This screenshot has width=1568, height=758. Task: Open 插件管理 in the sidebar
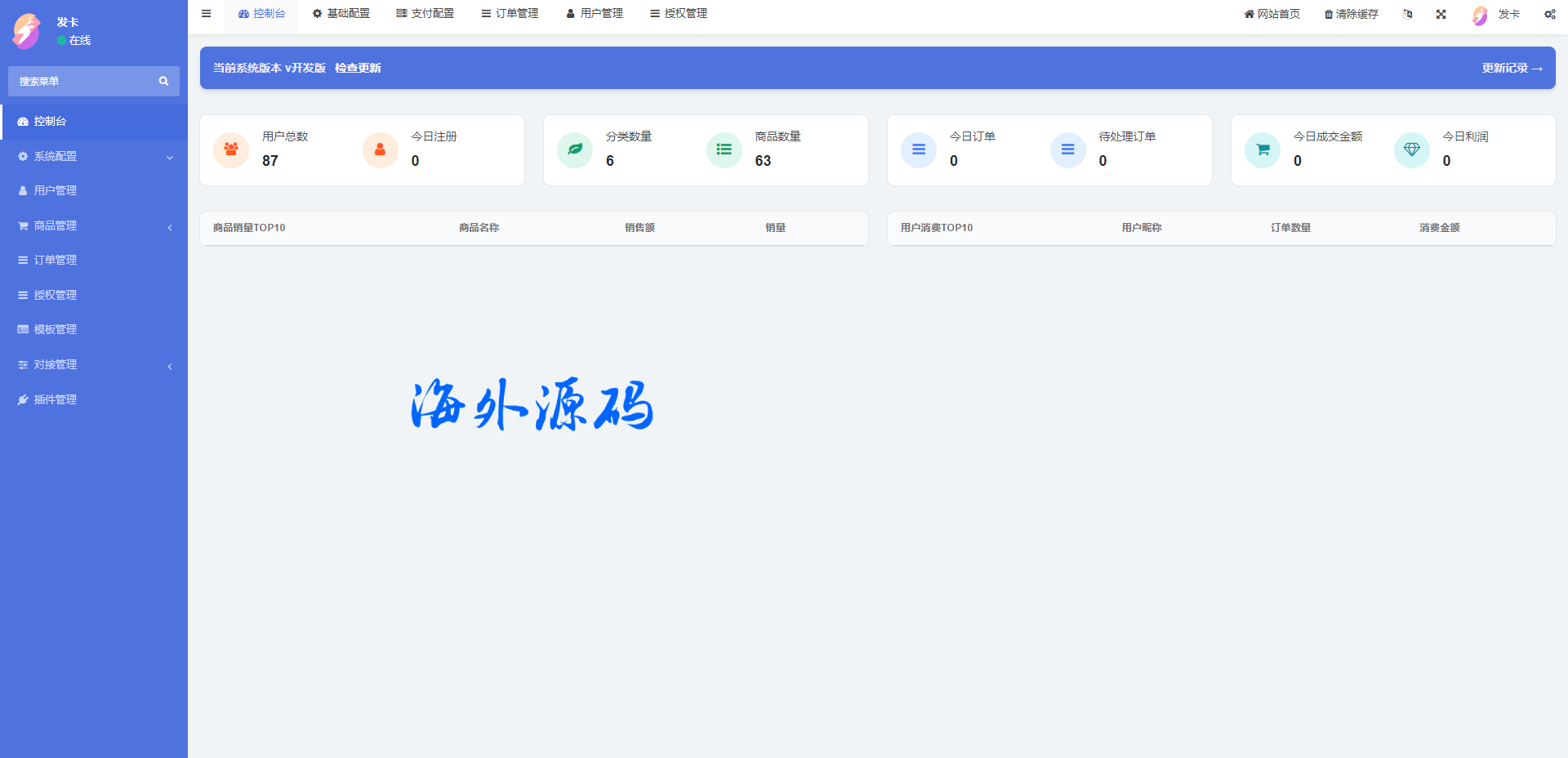(55, 399)
